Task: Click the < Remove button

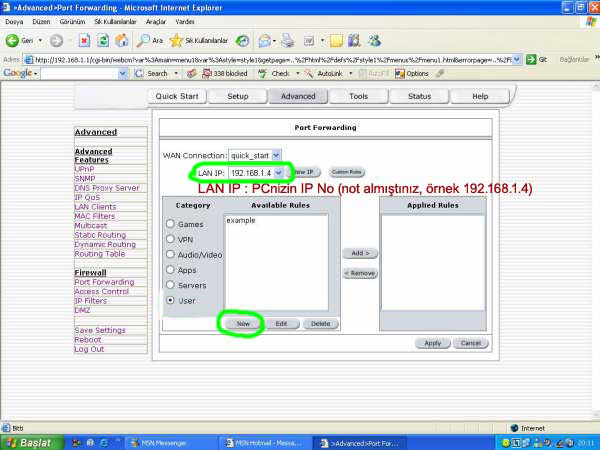Action: point(360,273)
